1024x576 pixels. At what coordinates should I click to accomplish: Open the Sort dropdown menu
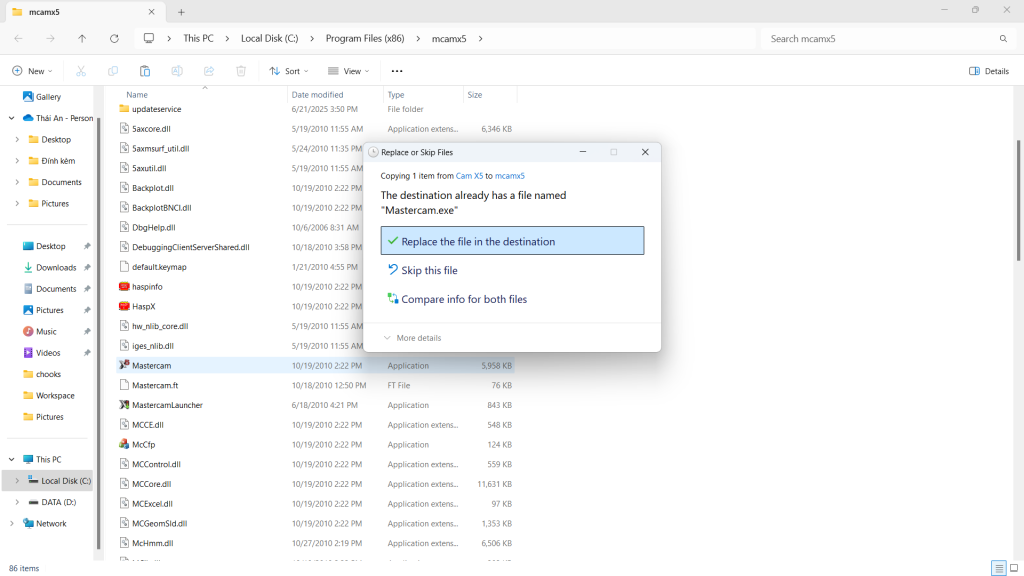tap(289, 71)
